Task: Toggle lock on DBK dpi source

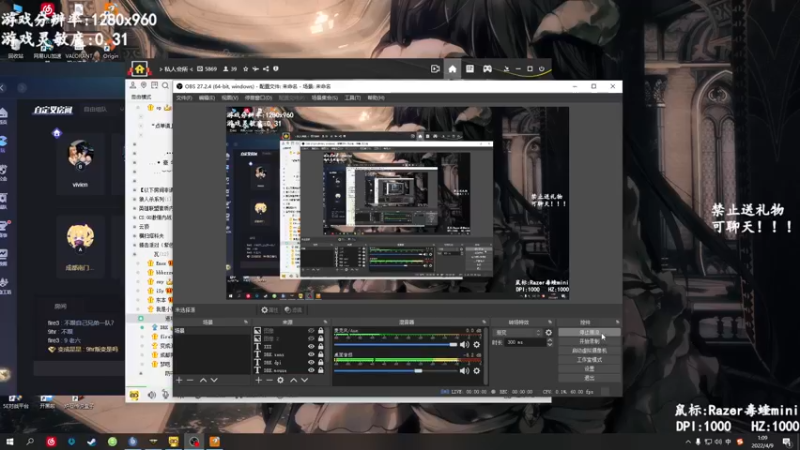Action: pyautogui.click(x=321, y=362)
